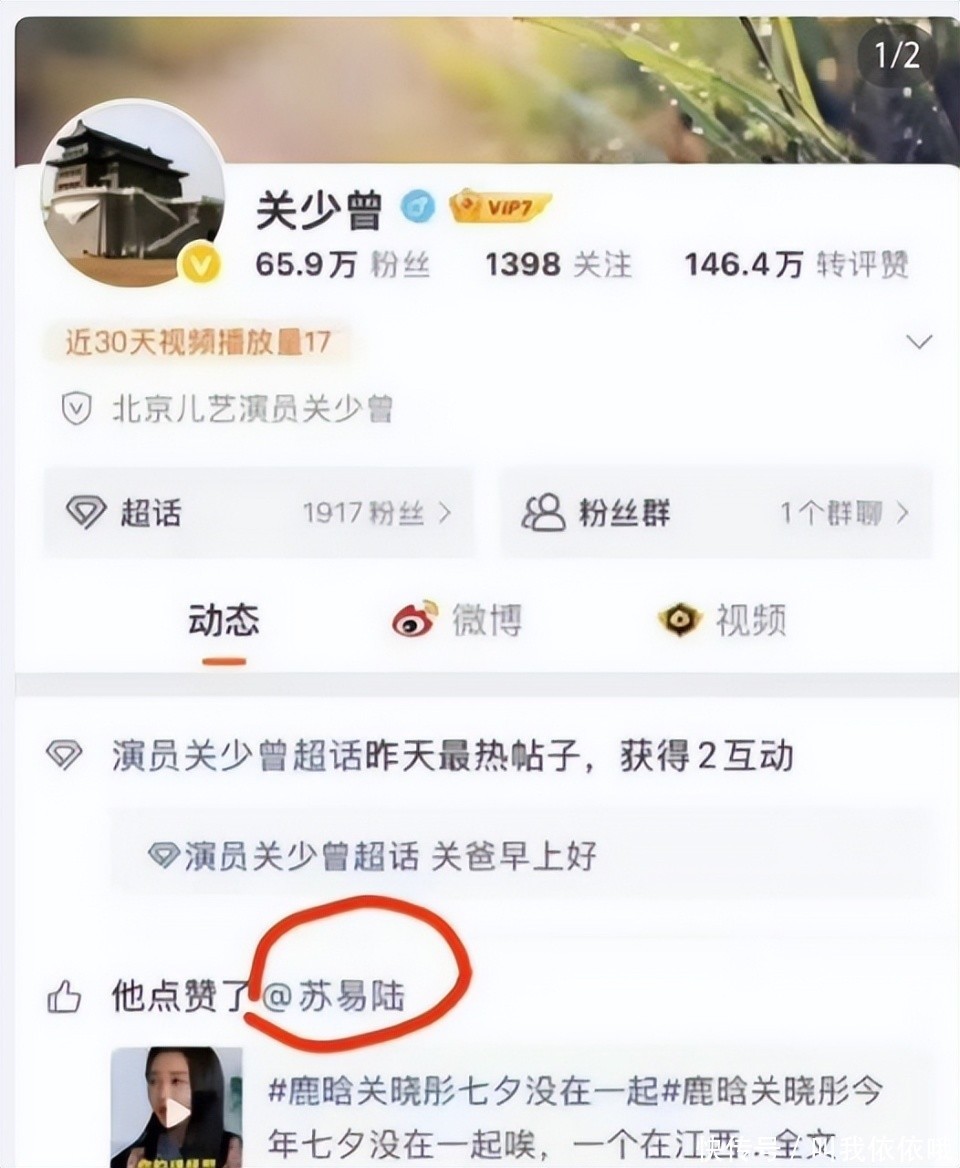Click the yellow V badge on avatar
The height and width of the screenshot is (1168, 960).
(200, 264)
